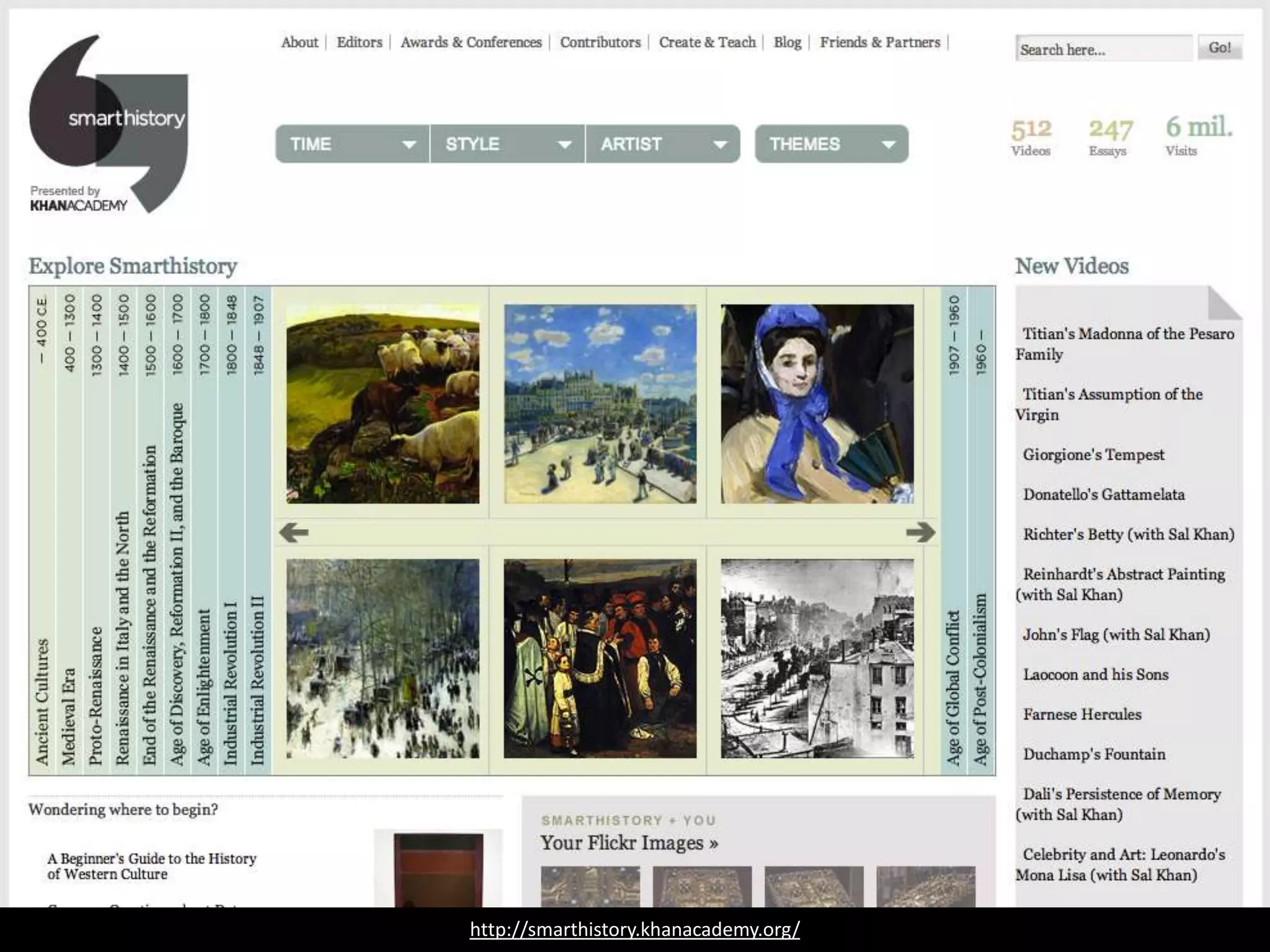This screenshot has height=952, width=1270.
Task: Open the Paris bridge painting thumbnail
Action: [600, 403]
